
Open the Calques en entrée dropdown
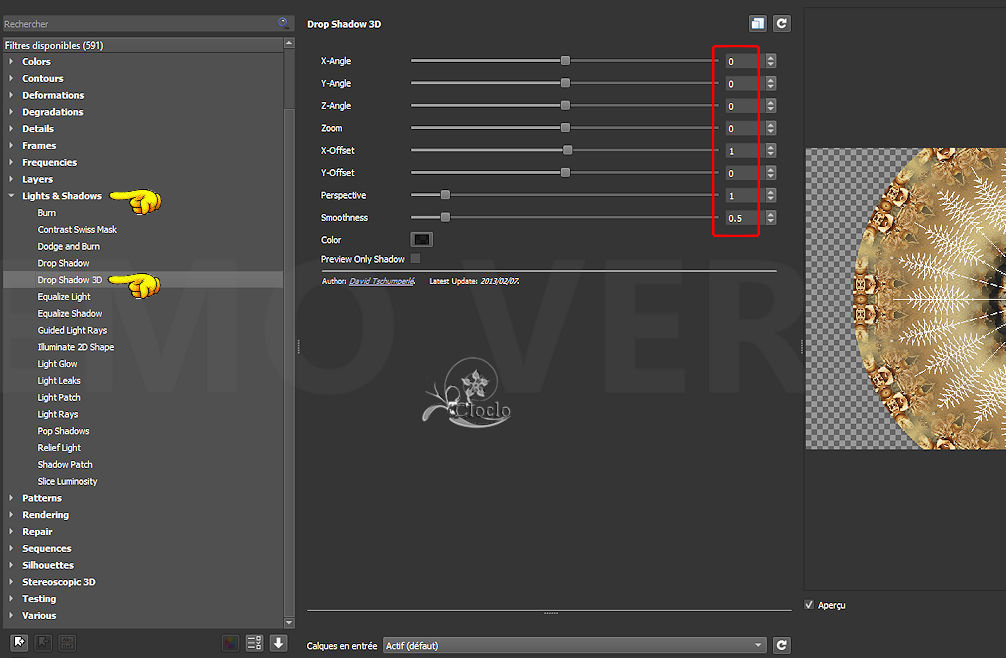click(x=575, y=646)
